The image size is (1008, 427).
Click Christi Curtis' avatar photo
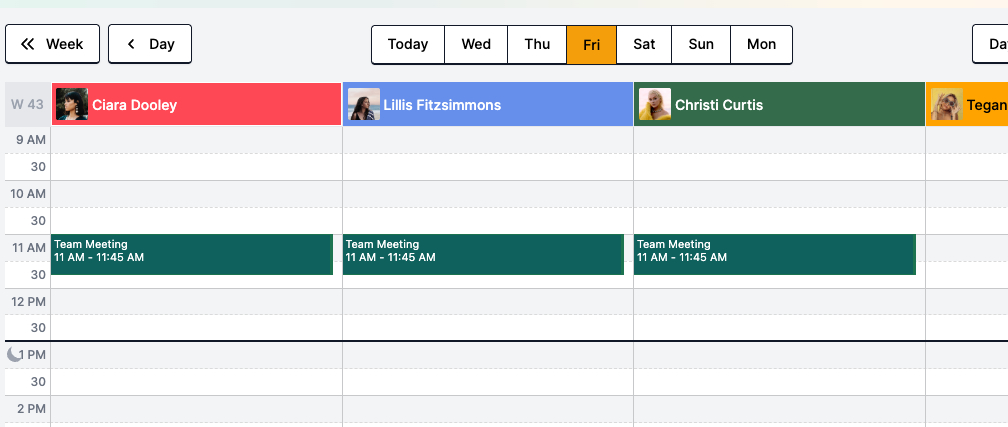[x=655, y=104]
